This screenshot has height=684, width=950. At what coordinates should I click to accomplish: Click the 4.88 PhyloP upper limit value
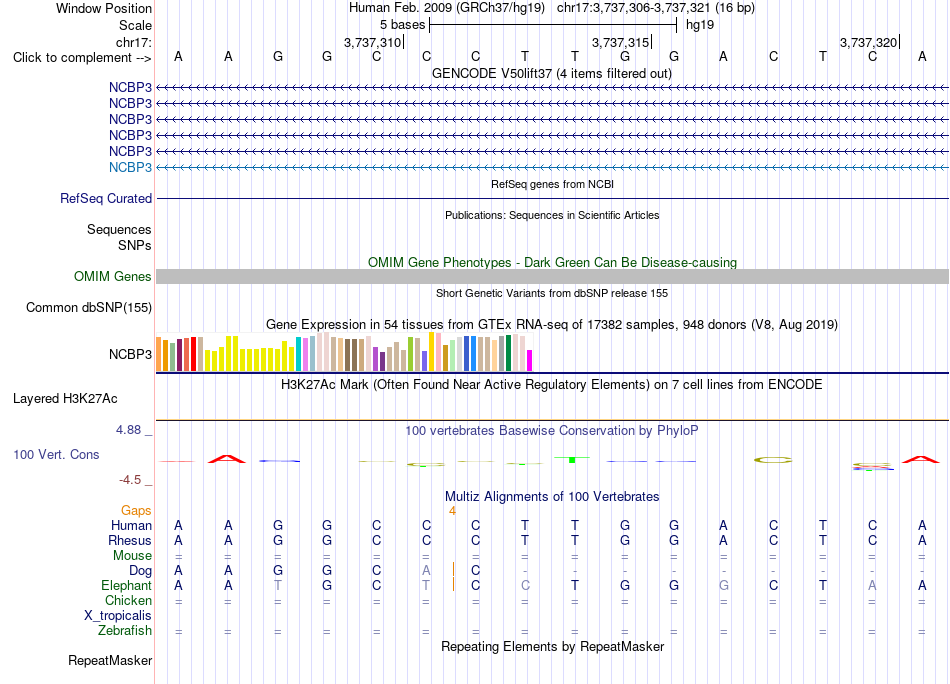coord(128,430)
